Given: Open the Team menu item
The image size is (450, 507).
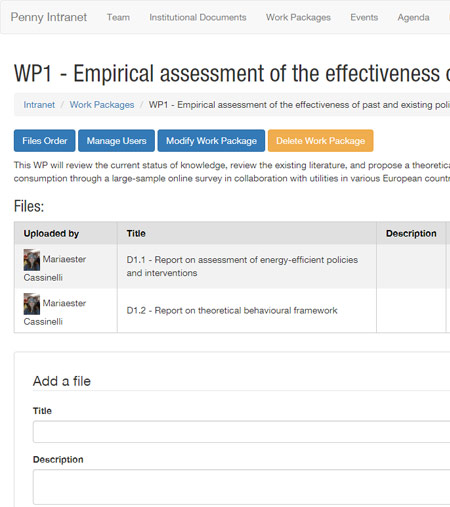Looking at the screenshot, I should tap(118, 17).
